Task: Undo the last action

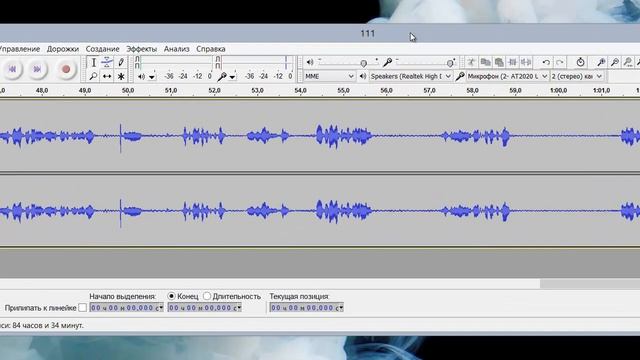Action: click(x=546, y=62)
